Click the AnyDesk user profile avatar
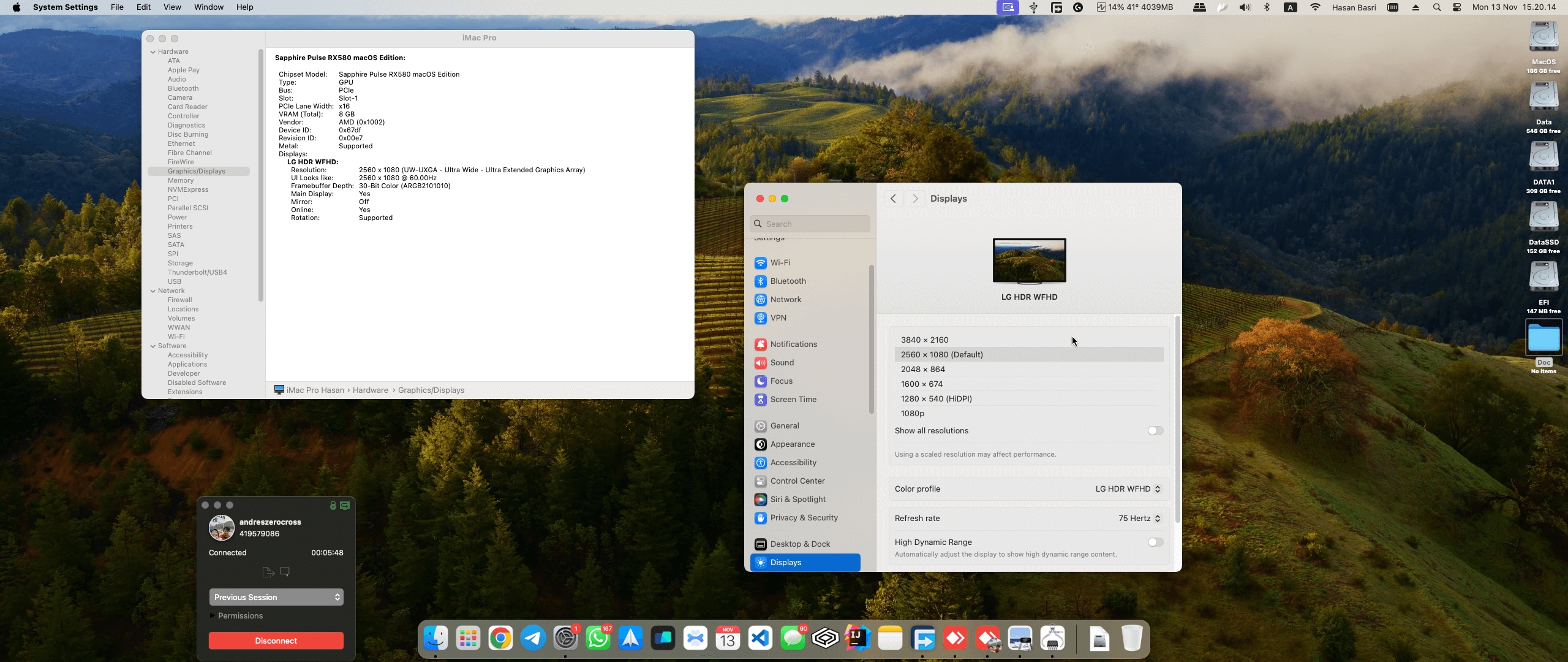The image size is (1568, 662). [x=222, y=528]
